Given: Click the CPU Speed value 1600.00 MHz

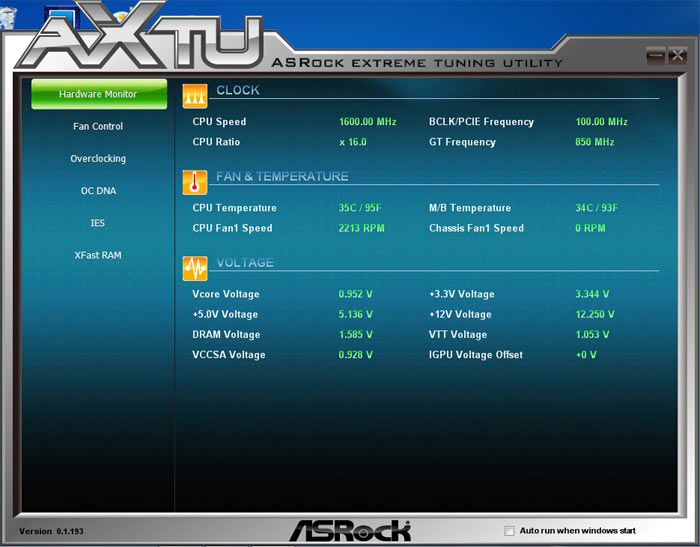Looking at the screenshot, I should (x=367, y=122).
